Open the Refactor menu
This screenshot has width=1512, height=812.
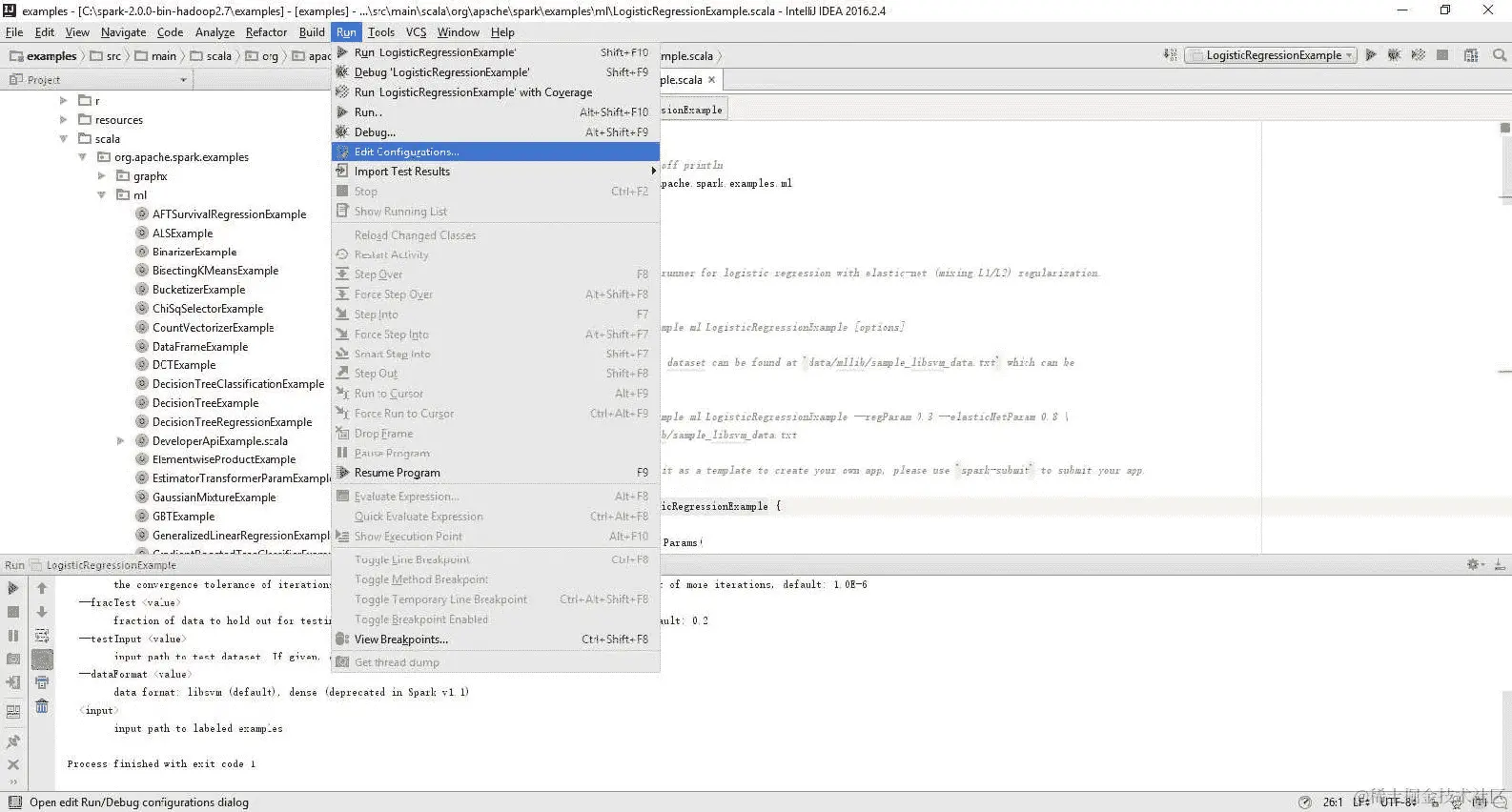click(x=266, y=32)
